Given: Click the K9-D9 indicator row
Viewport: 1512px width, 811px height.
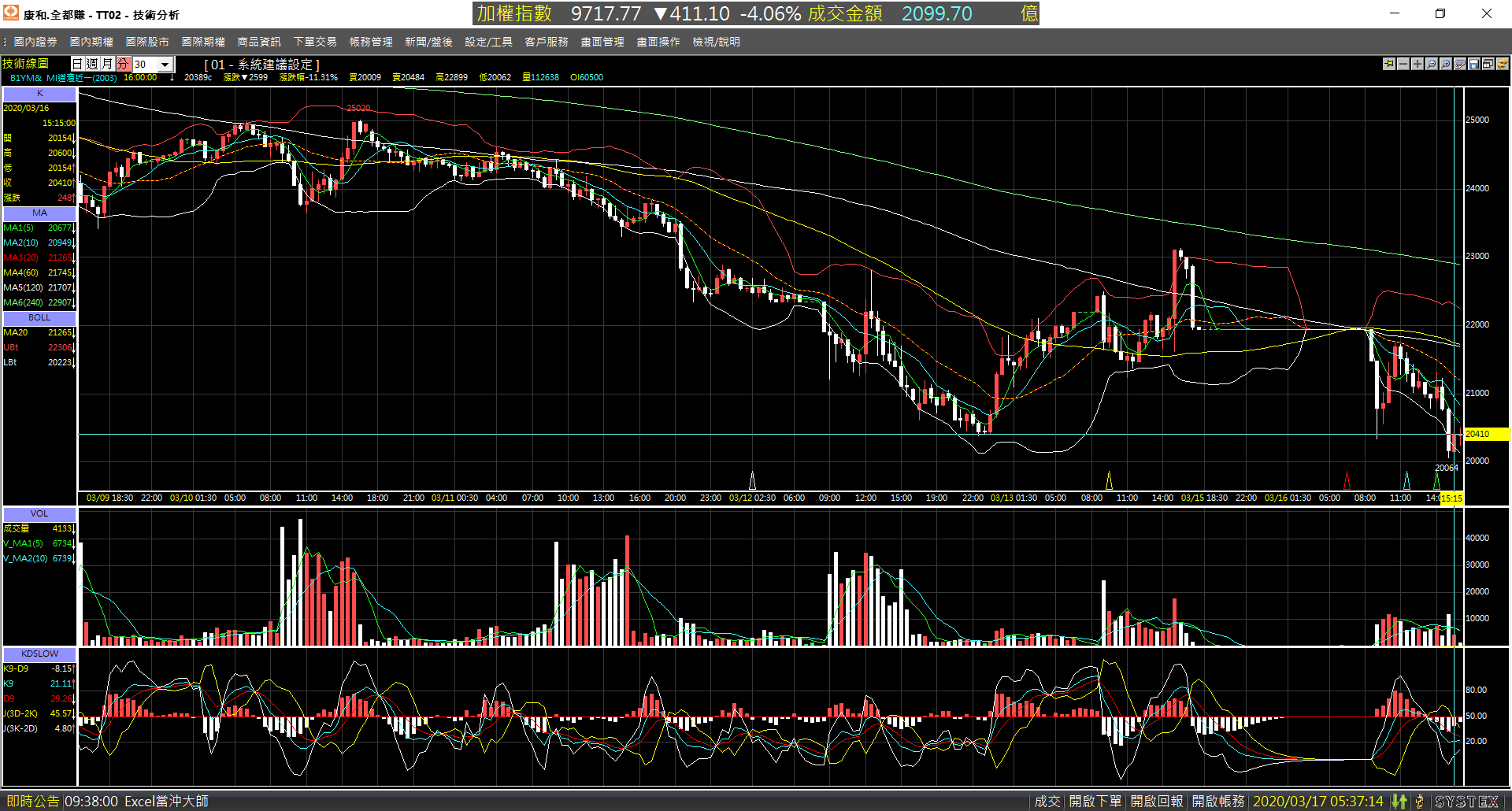Looking at the screenshot, I should [39, 669].
